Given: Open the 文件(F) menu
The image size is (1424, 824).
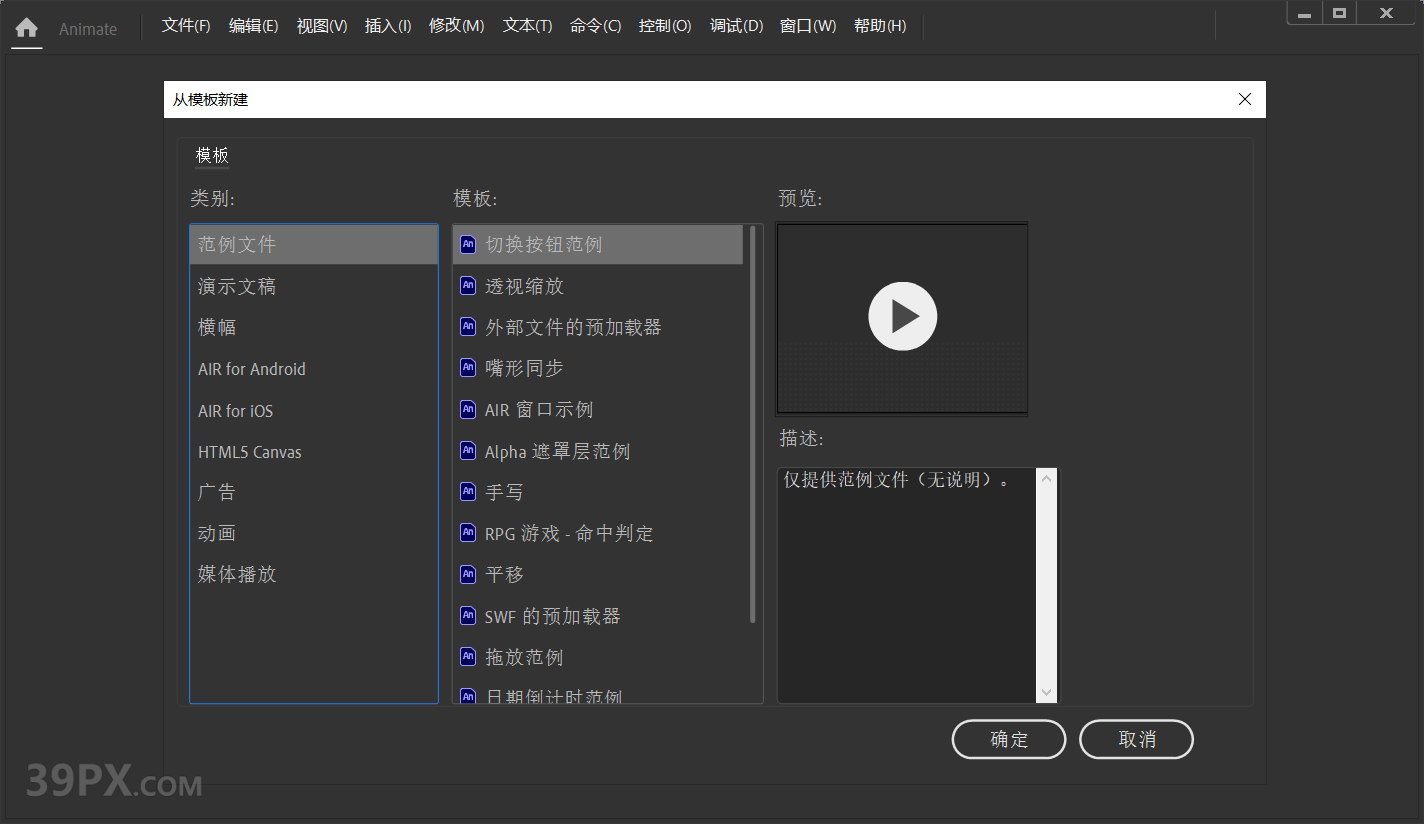Looking at the screenshot, I should (186, 26).
